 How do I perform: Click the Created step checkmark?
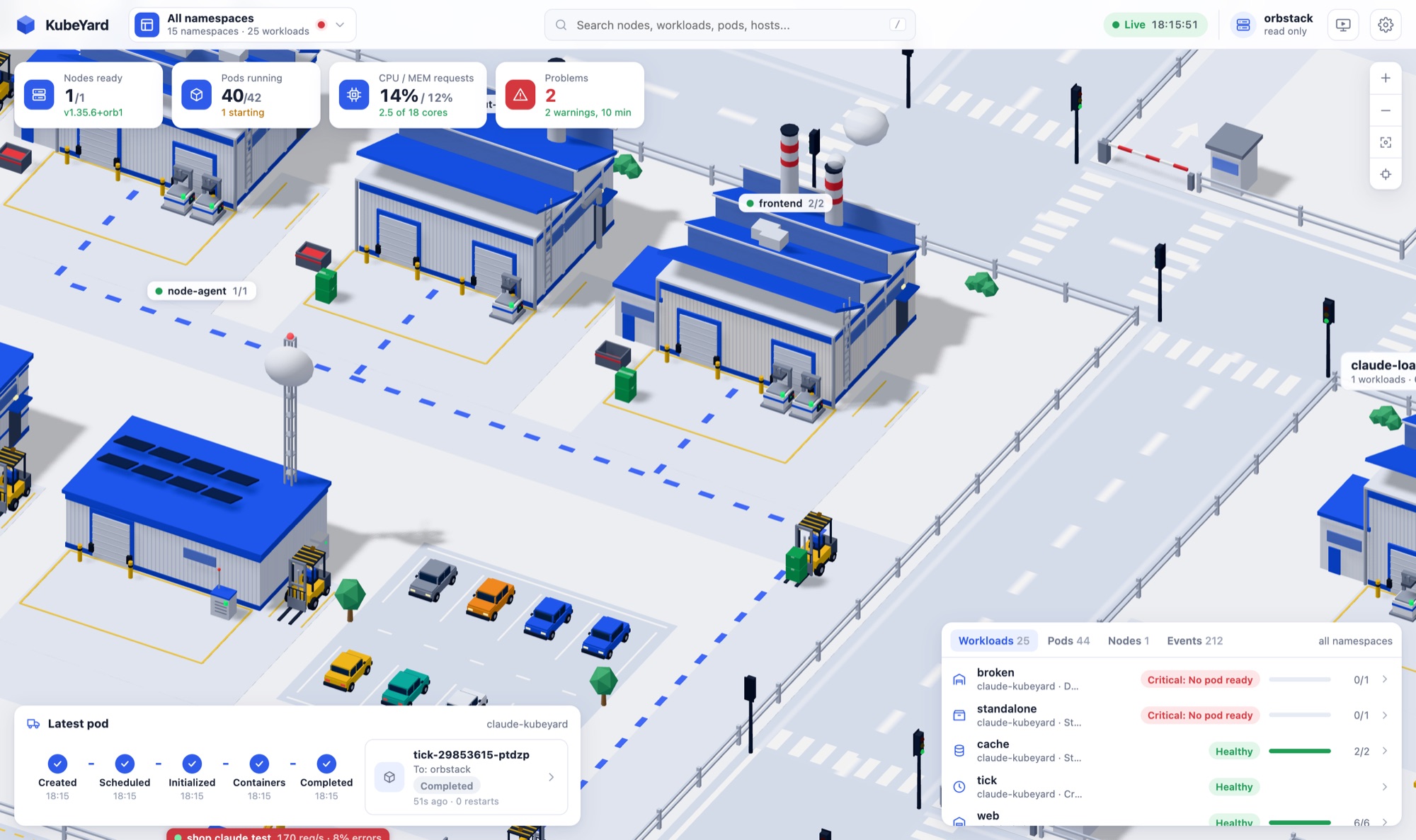click(x=57, y=764)
